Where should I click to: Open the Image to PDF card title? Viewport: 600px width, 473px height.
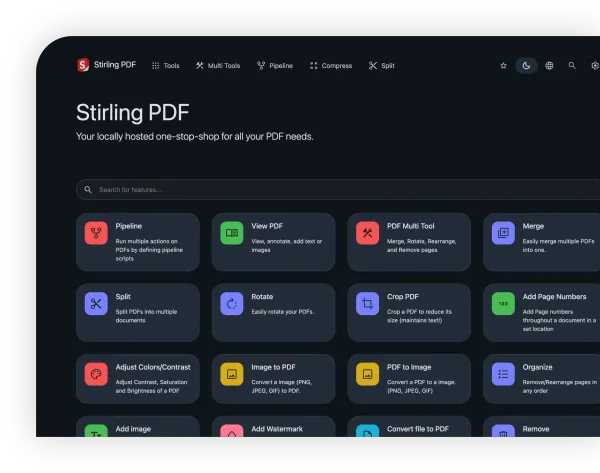pos(273,367)
